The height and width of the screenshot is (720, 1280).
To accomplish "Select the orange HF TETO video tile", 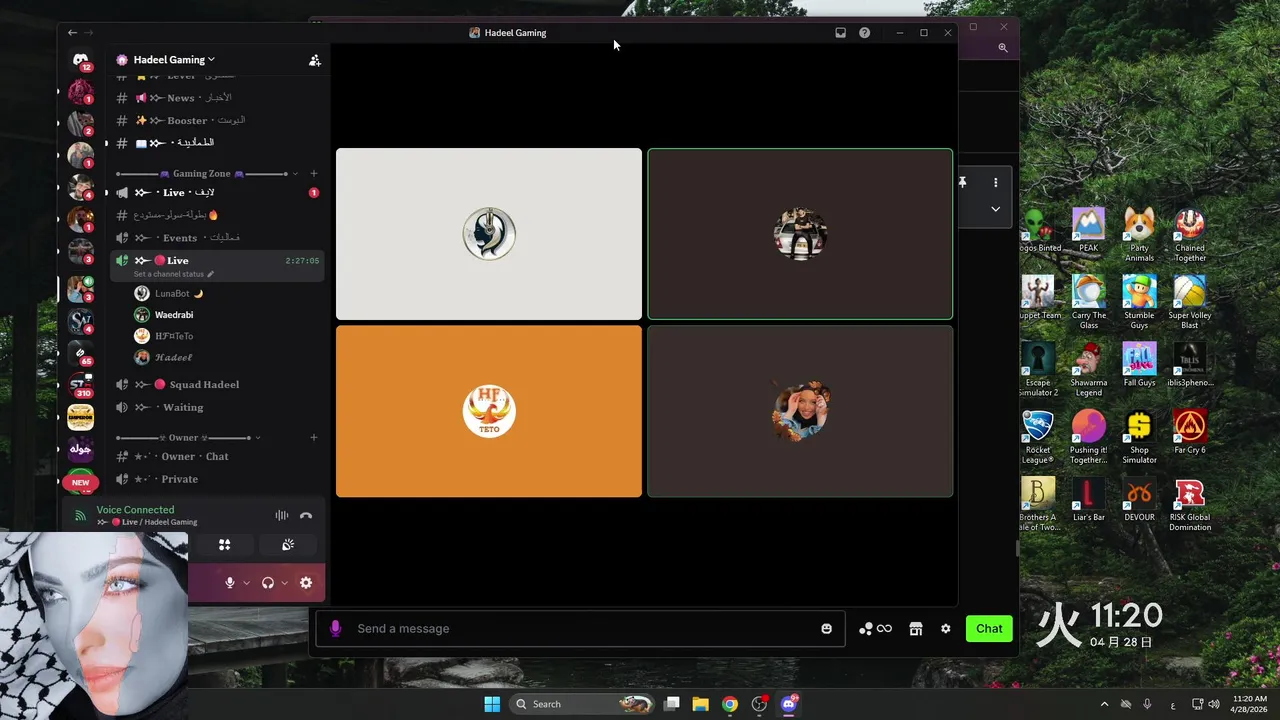I will tap(489, 411).
